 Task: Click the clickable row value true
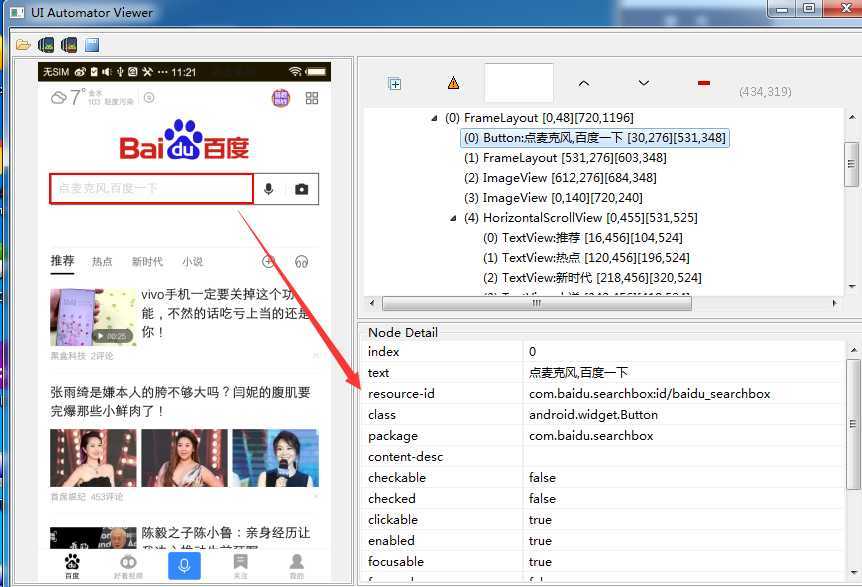(540, 520)
